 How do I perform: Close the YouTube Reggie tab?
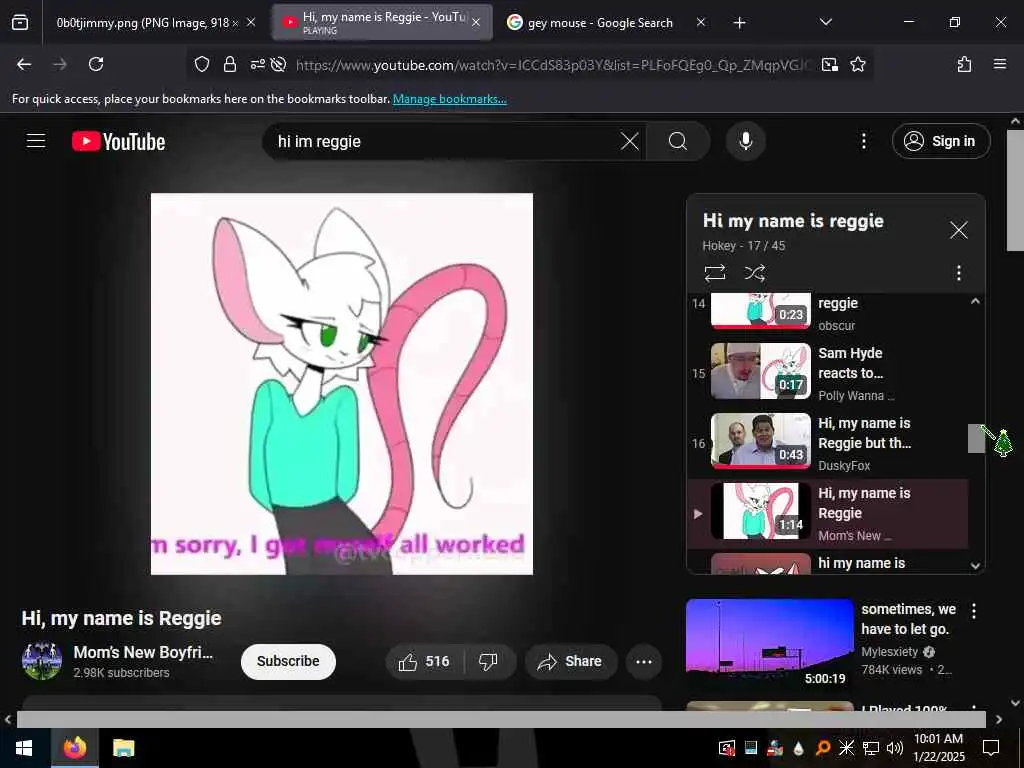coord(476,23)
